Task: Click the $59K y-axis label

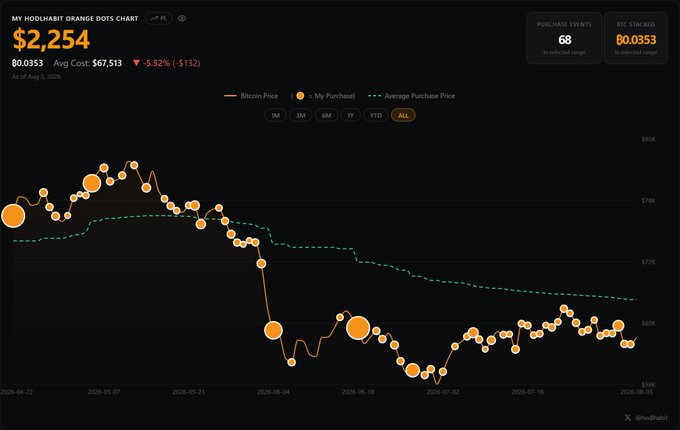Action: coord(648,384)
